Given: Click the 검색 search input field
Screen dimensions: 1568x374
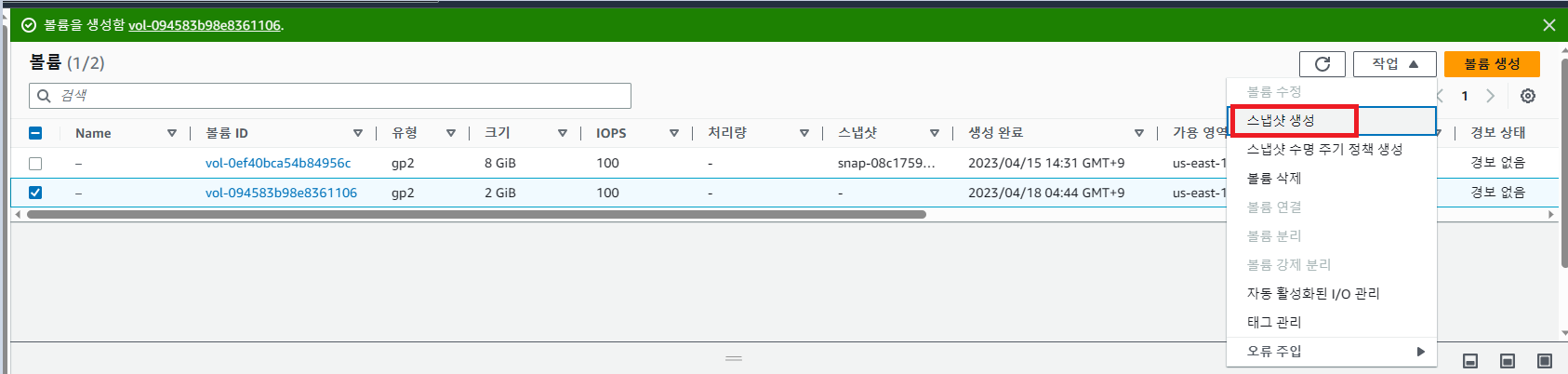Looking at the screenshot, I should [330, 96].
